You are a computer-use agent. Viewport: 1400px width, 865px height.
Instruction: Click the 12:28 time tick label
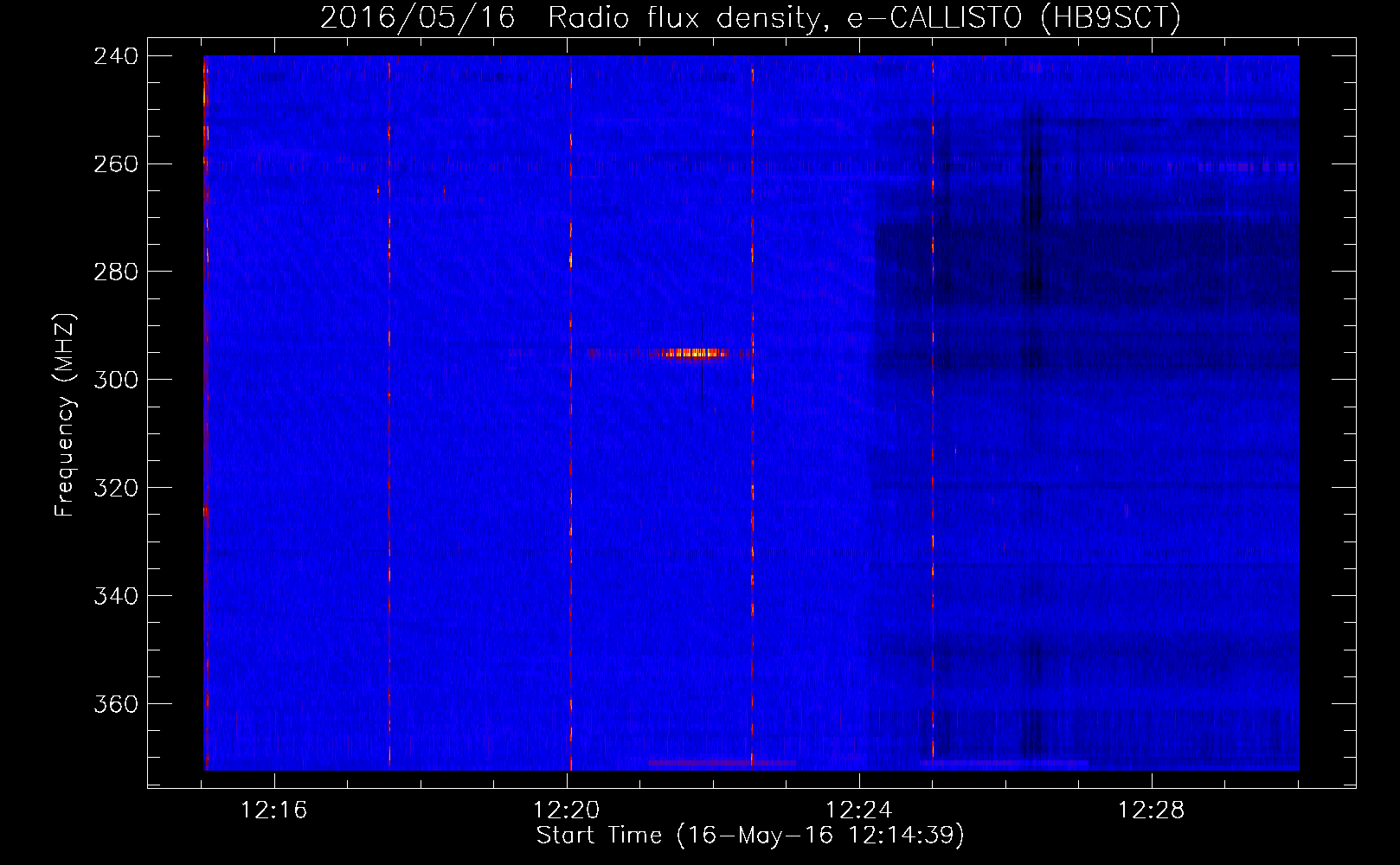[x=1152, y=811]
